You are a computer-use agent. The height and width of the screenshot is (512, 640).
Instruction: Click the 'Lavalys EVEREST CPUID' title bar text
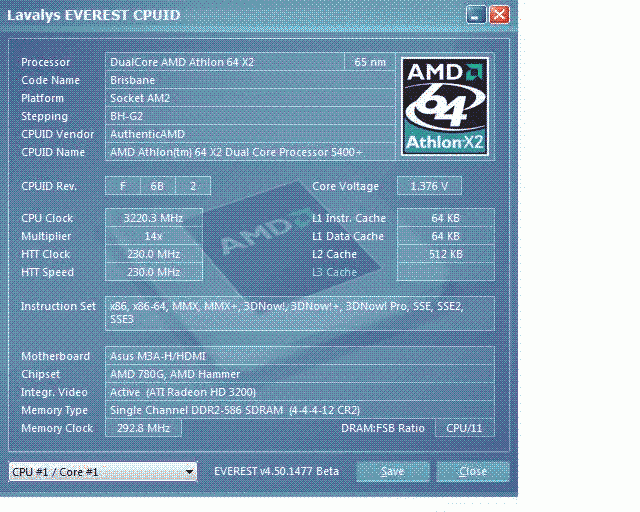tap(94, 15)
